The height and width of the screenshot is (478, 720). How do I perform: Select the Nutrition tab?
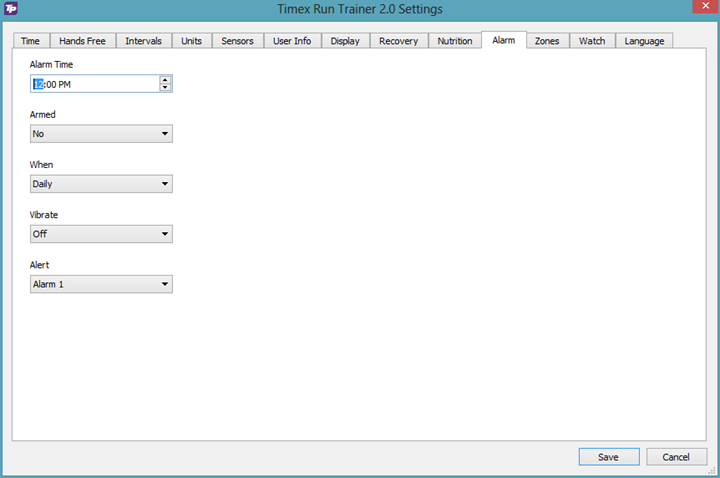point(455,41)
